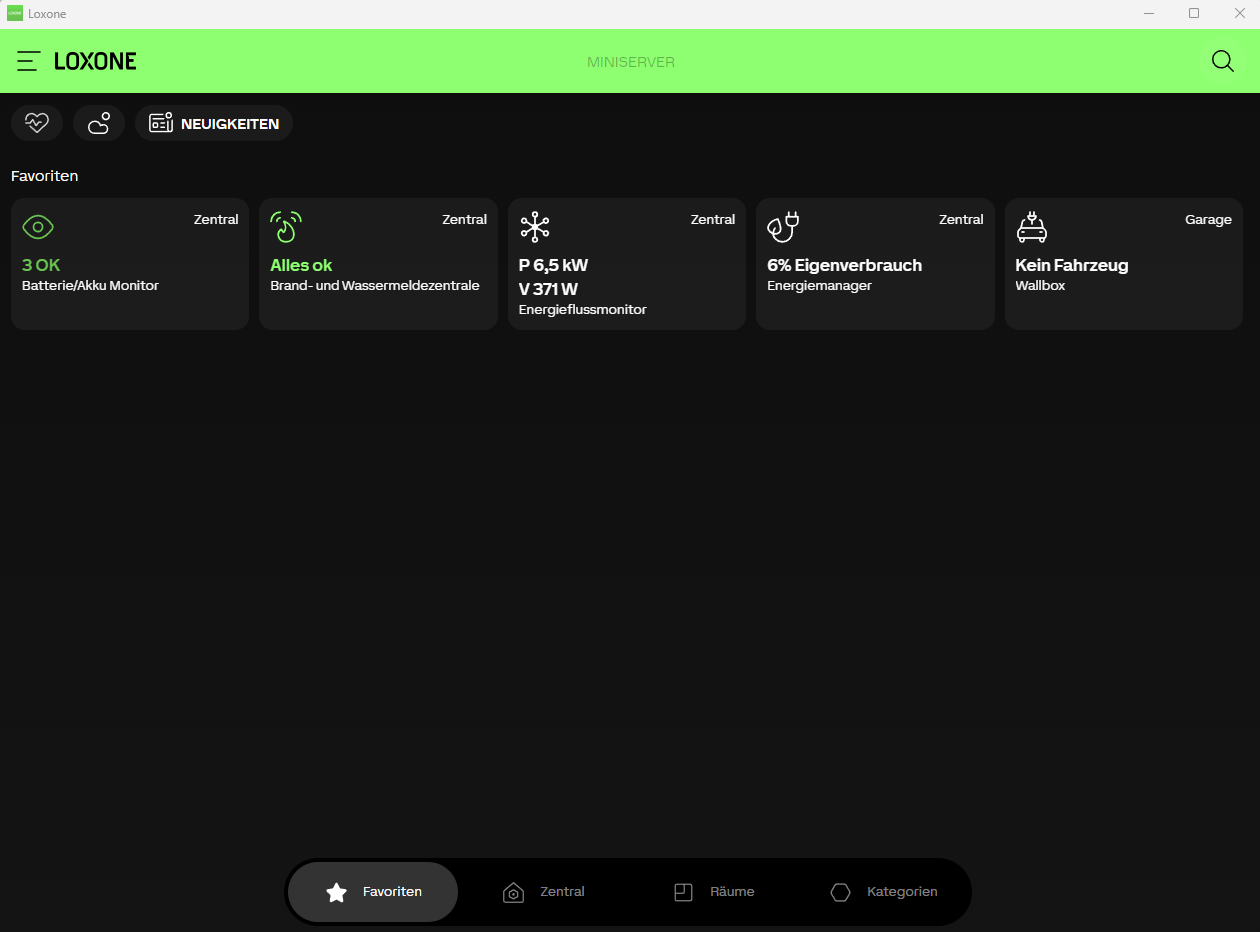Open the Brand- und Wassermeldezentrale label
The height and width of the screenshot is (932, 1260).
tap(375, 286)
